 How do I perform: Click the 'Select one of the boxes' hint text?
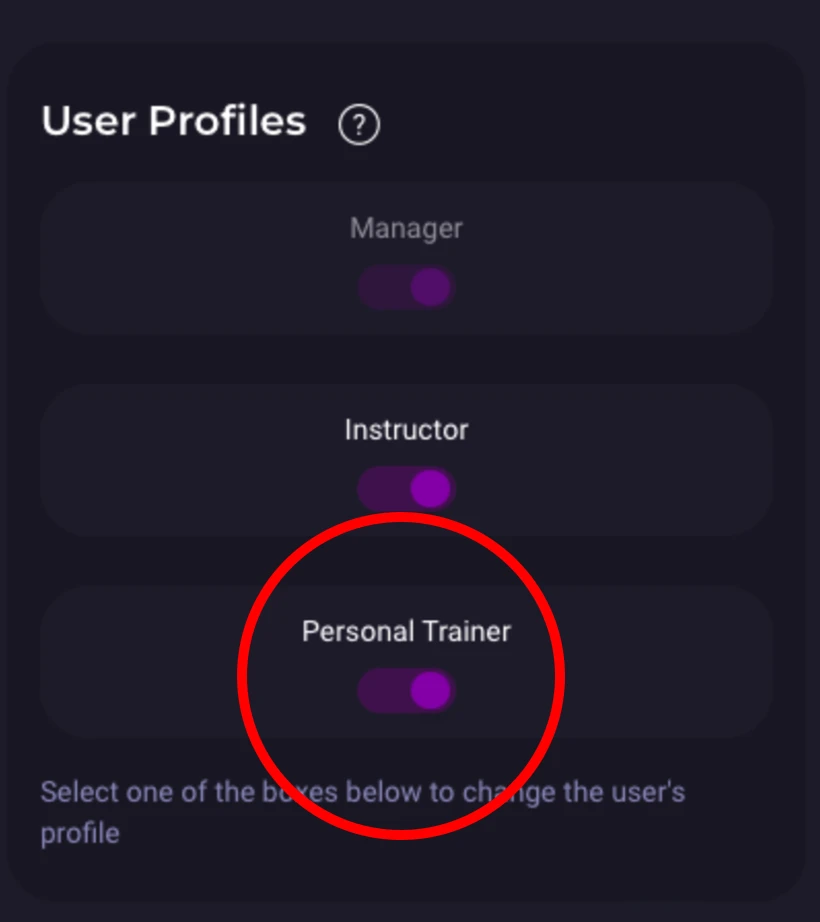(362, 793)
